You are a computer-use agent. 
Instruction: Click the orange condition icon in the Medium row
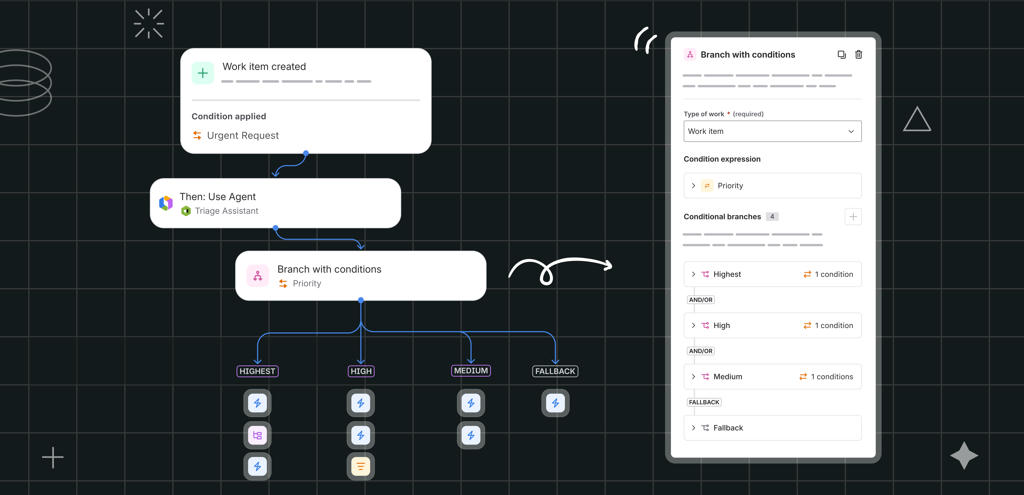pos(803,377)
